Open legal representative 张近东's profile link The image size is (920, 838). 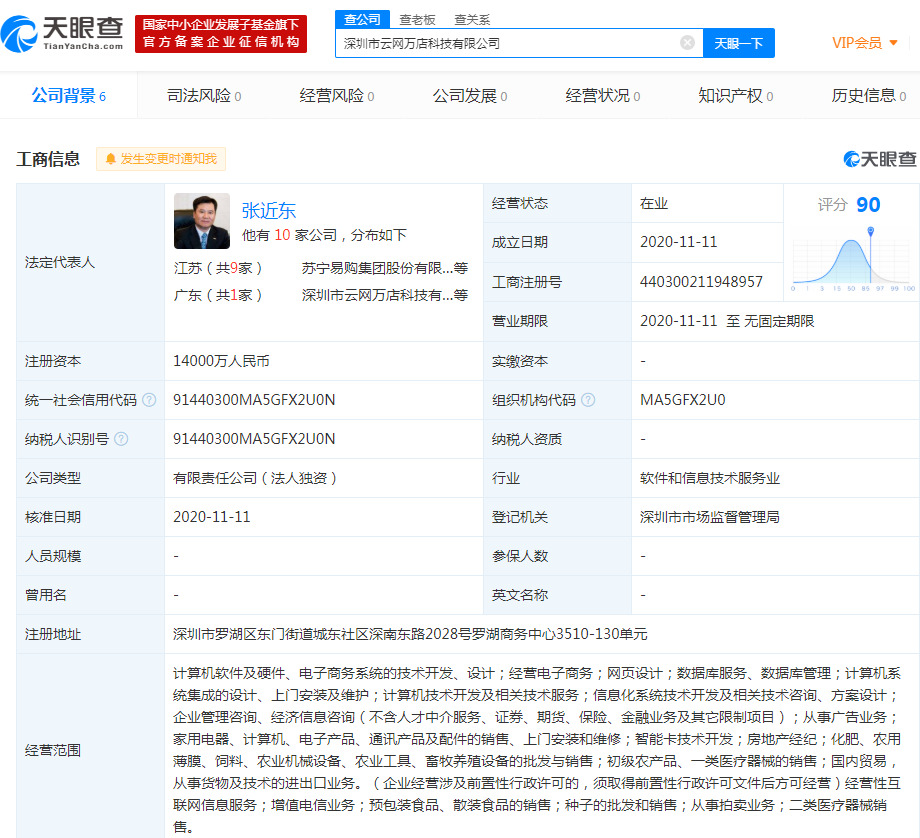(269, 211)
